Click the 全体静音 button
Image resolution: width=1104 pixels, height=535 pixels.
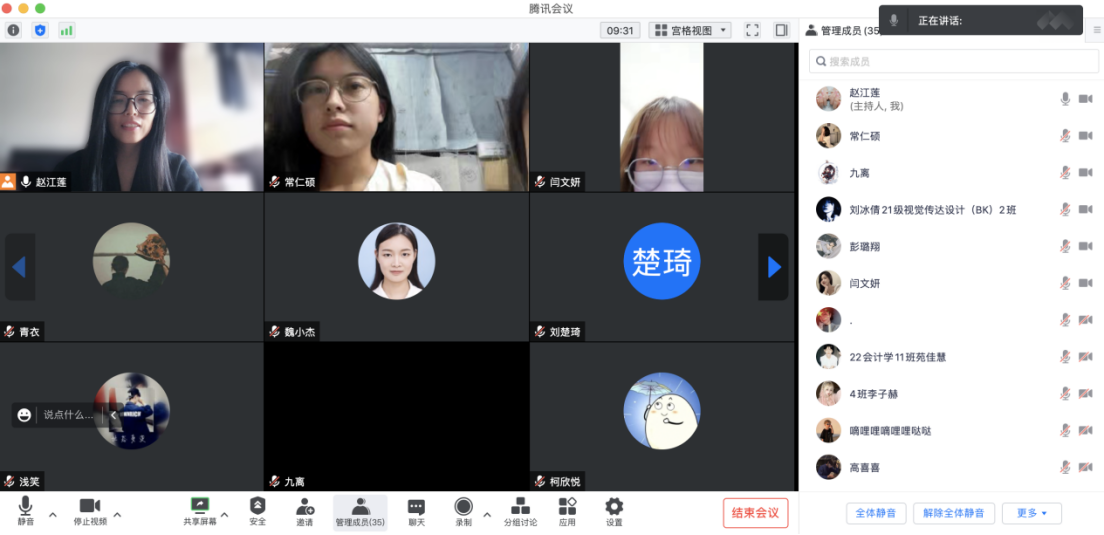pos(876,513)
